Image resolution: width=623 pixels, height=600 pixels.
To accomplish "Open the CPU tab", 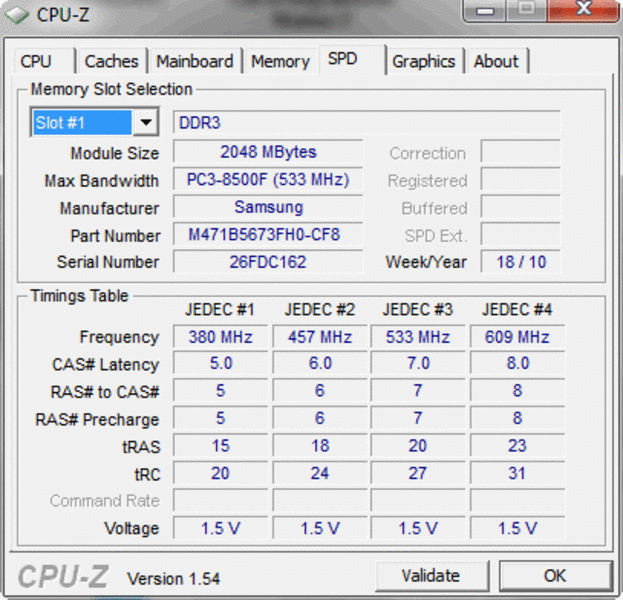I will pyautogui.click(x=44, y=61).
